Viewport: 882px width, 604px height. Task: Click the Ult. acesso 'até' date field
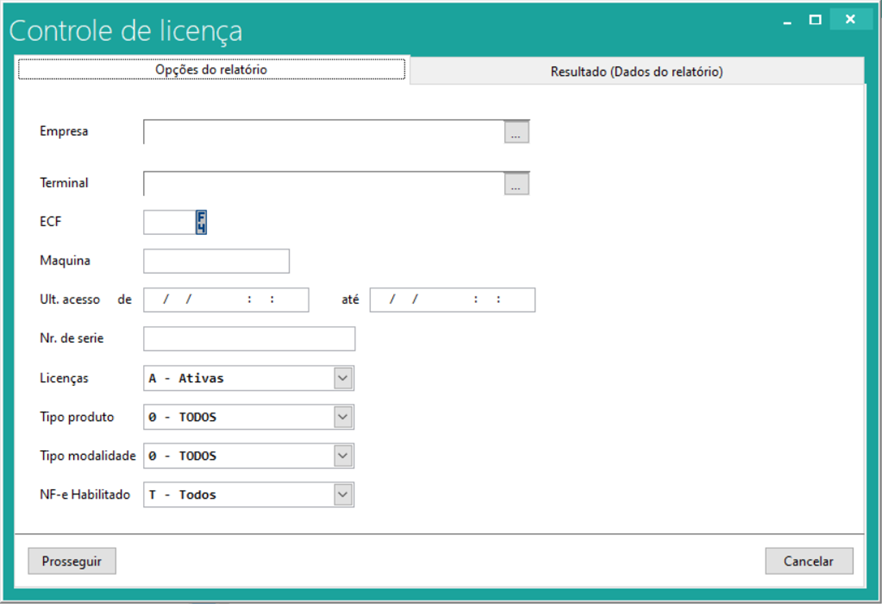pyautogui.click(x=452, y=300)
